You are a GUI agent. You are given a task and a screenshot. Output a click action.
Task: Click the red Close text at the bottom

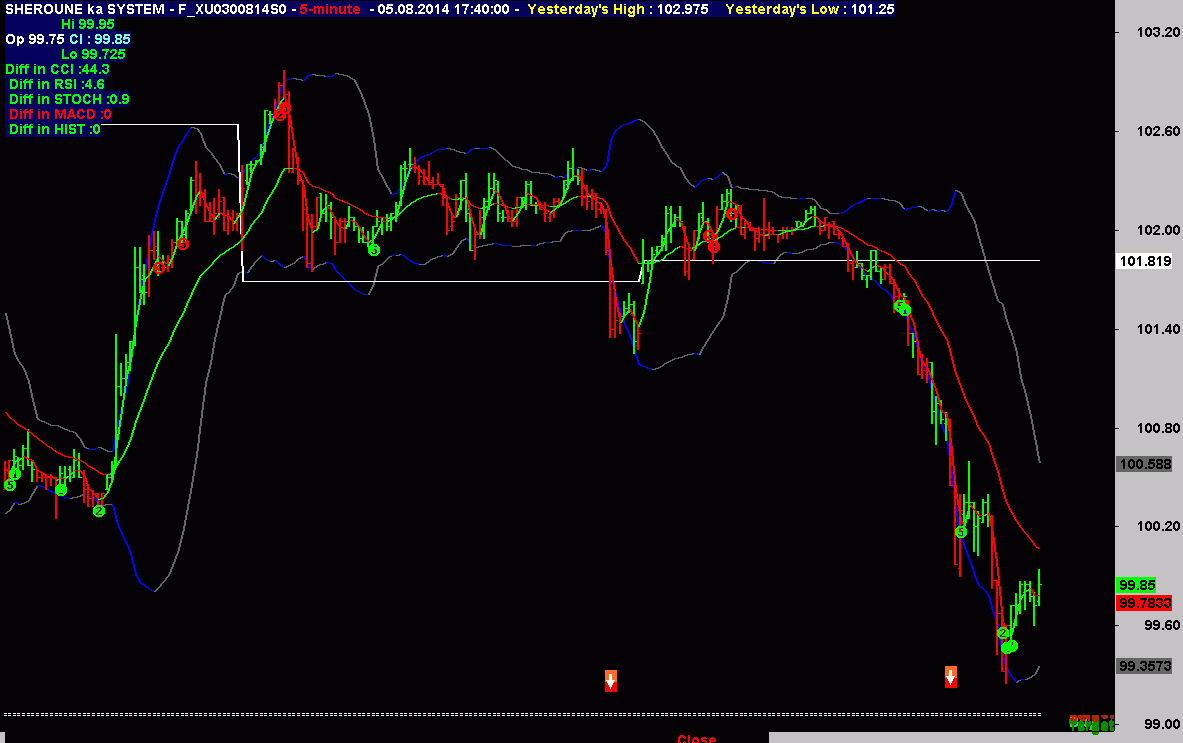pyautogui.click(x=696, y=738)
